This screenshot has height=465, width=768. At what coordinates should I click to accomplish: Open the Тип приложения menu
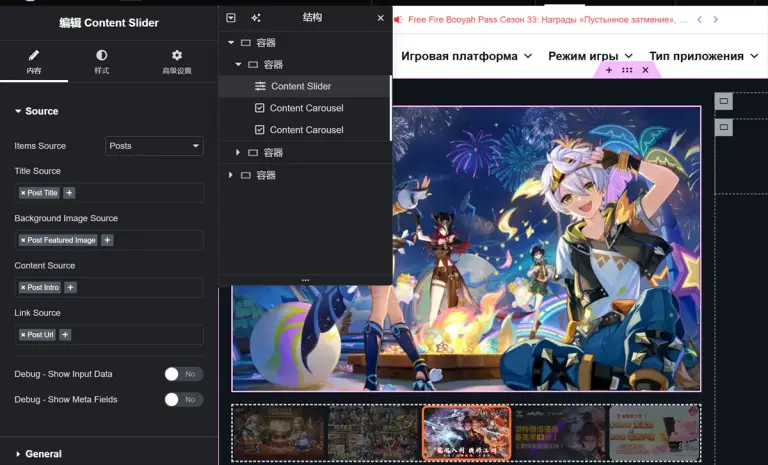[704, 56]
